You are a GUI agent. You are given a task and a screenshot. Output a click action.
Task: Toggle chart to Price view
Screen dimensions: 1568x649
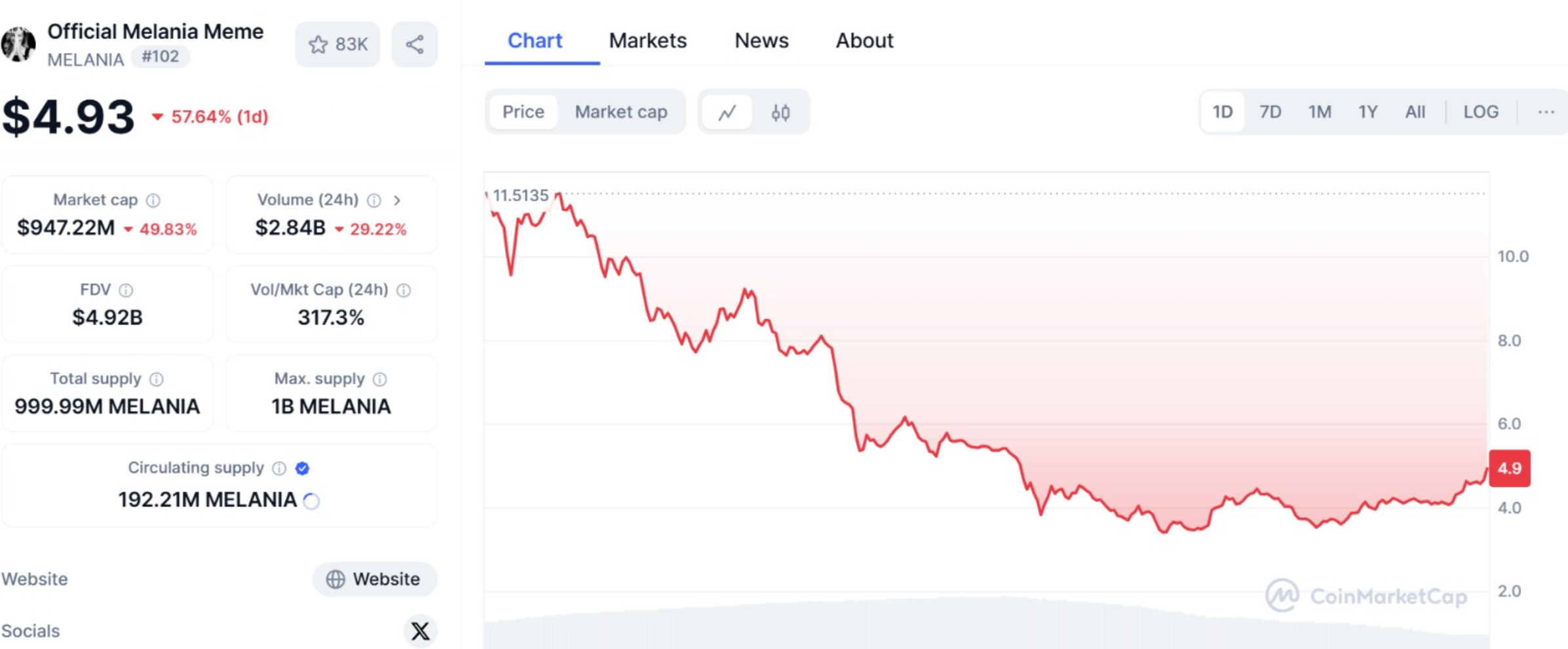pyautogui.click(x=523, y=112)
